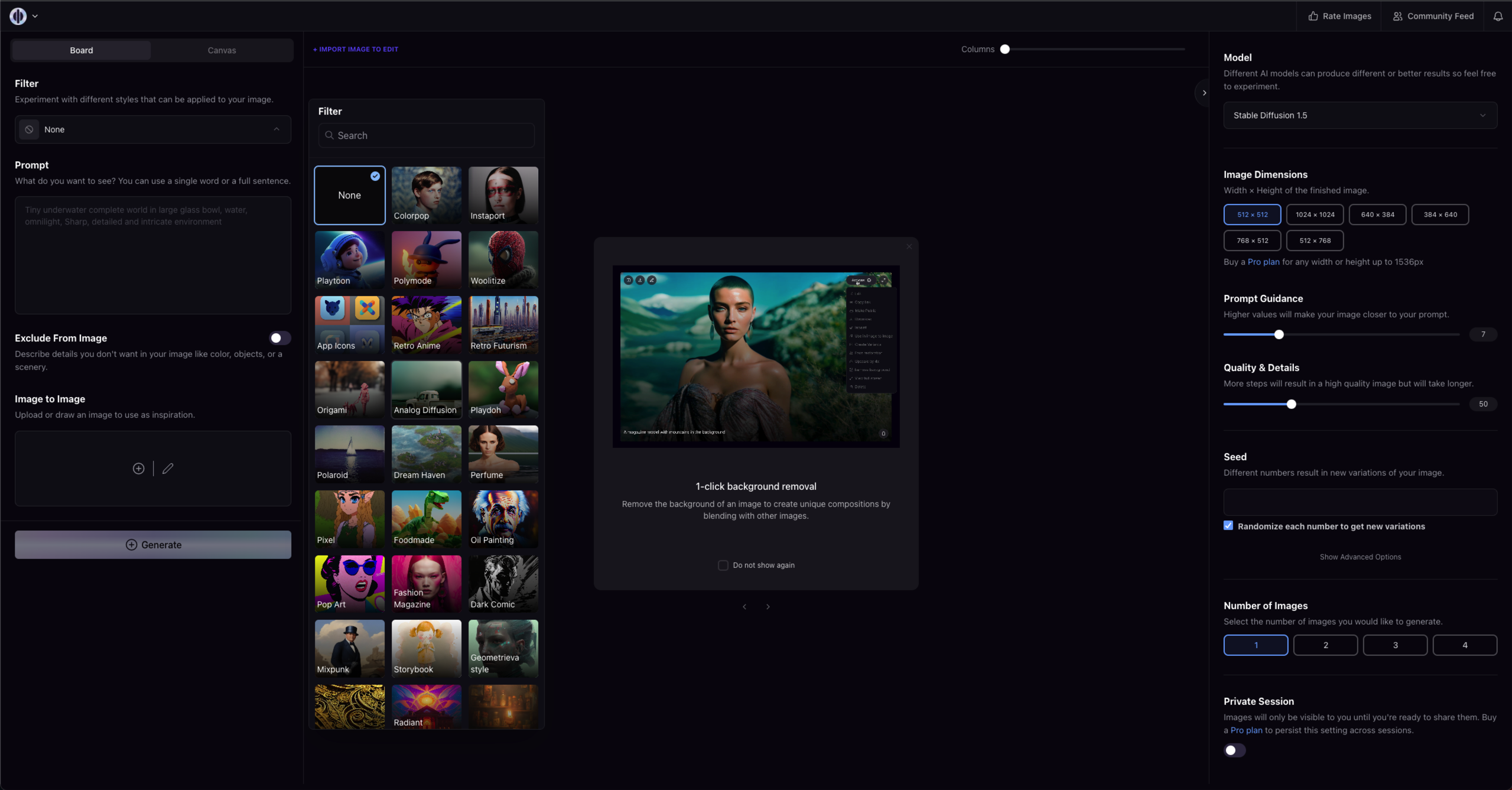Switch to the Canvas tab

(222, 50)
